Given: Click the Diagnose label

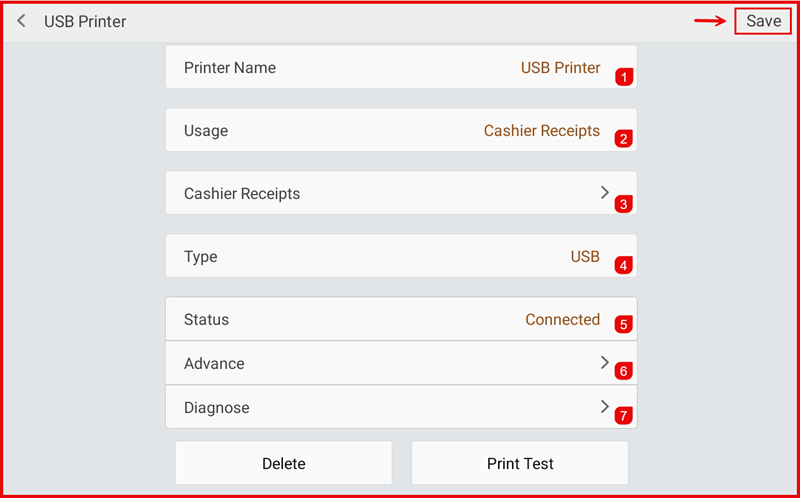Looking at the screenshot, I should pyautogui.click(x=216, y=408).
